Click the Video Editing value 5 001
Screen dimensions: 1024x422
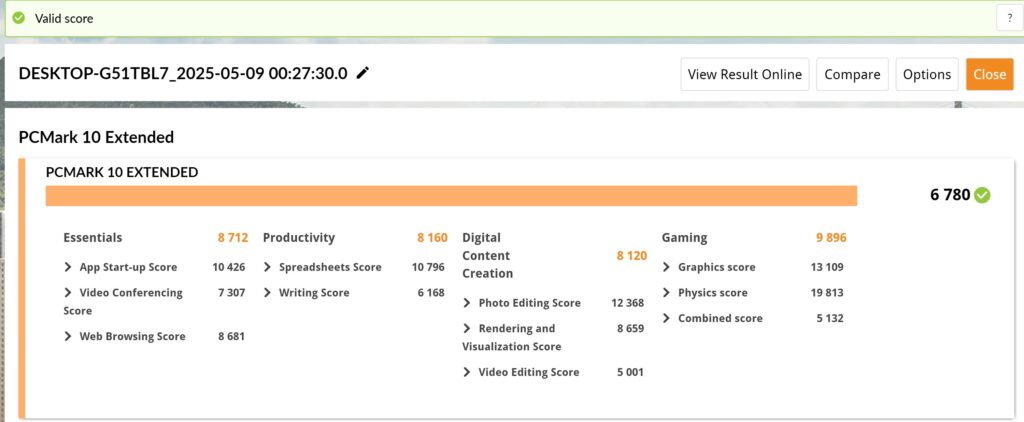[630, 372]
